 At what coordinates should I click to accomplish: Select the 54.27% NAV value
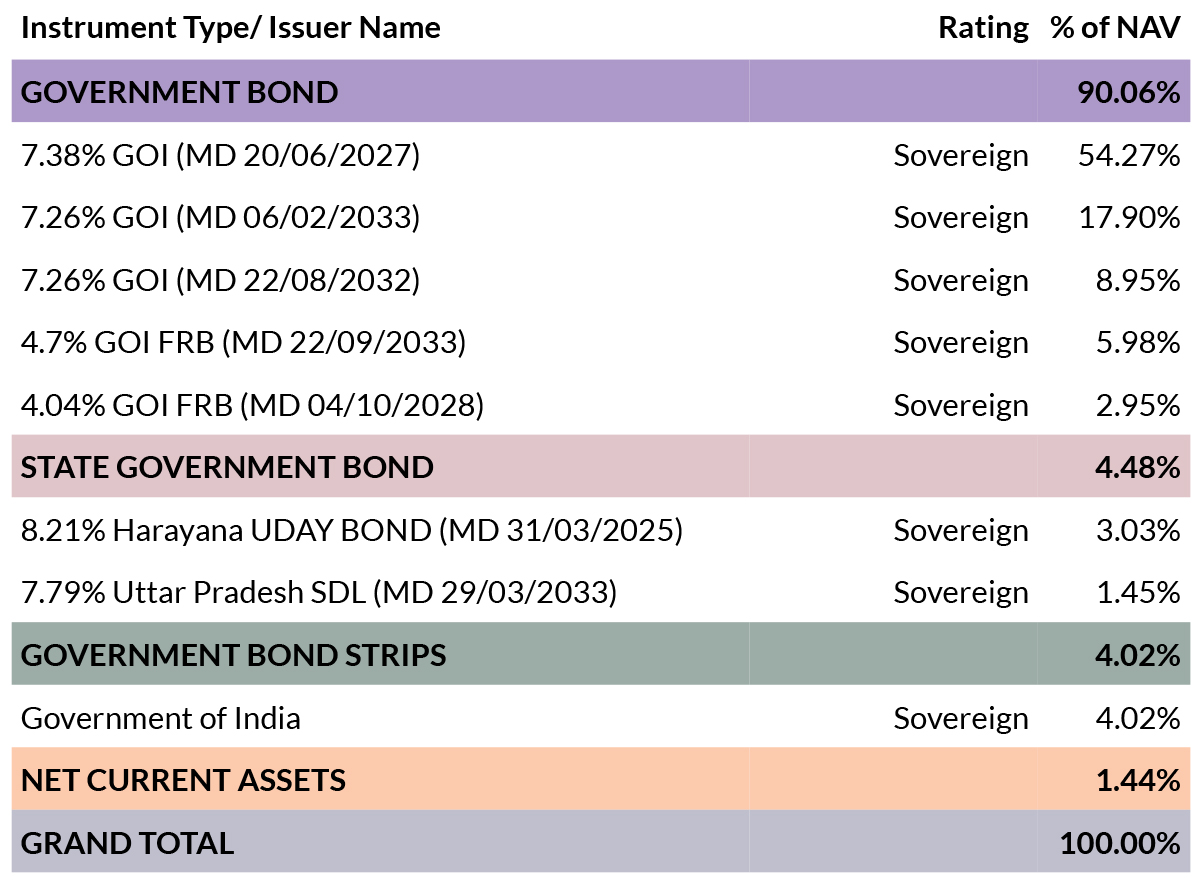click(x=1129, y=155)
